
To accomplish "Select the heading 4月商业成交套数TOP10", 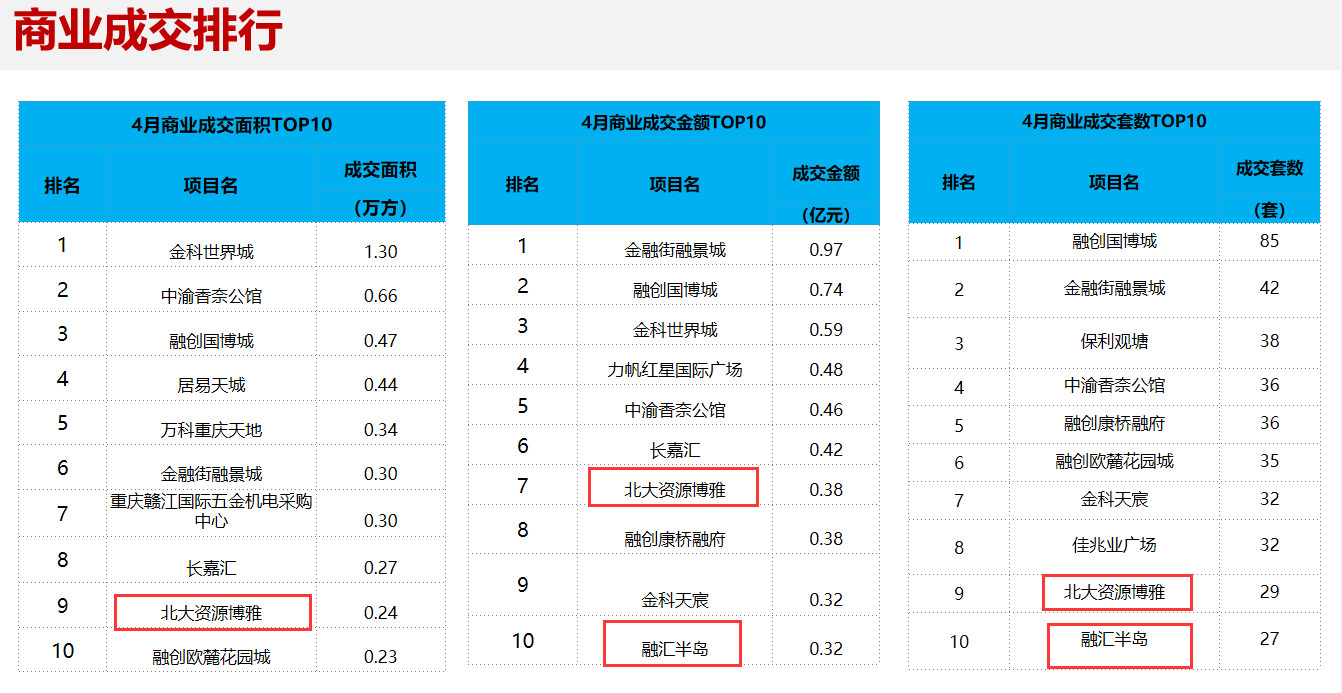I will click(1114, 121).
